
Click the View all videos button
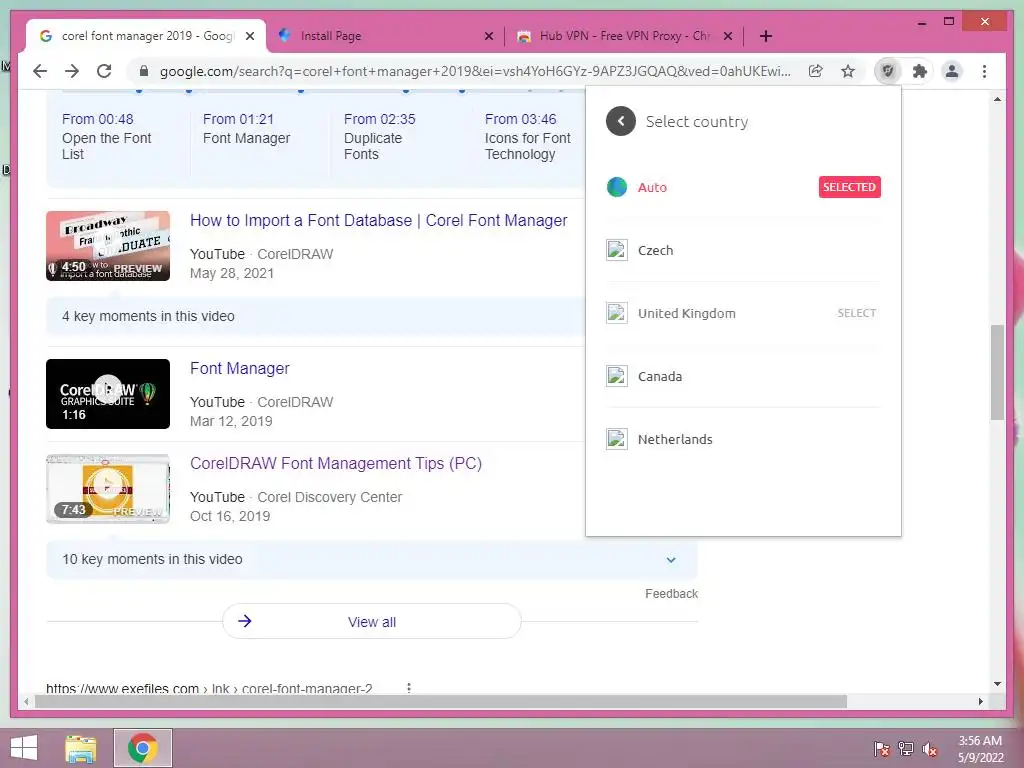click(372, 621)
